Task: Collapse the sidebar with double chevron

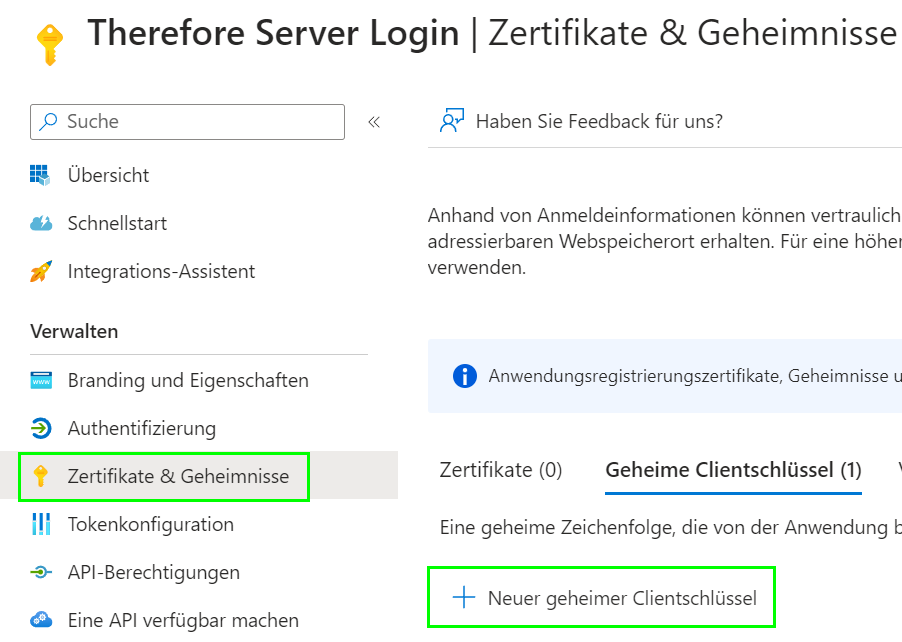Action: [x=374, y=122]
